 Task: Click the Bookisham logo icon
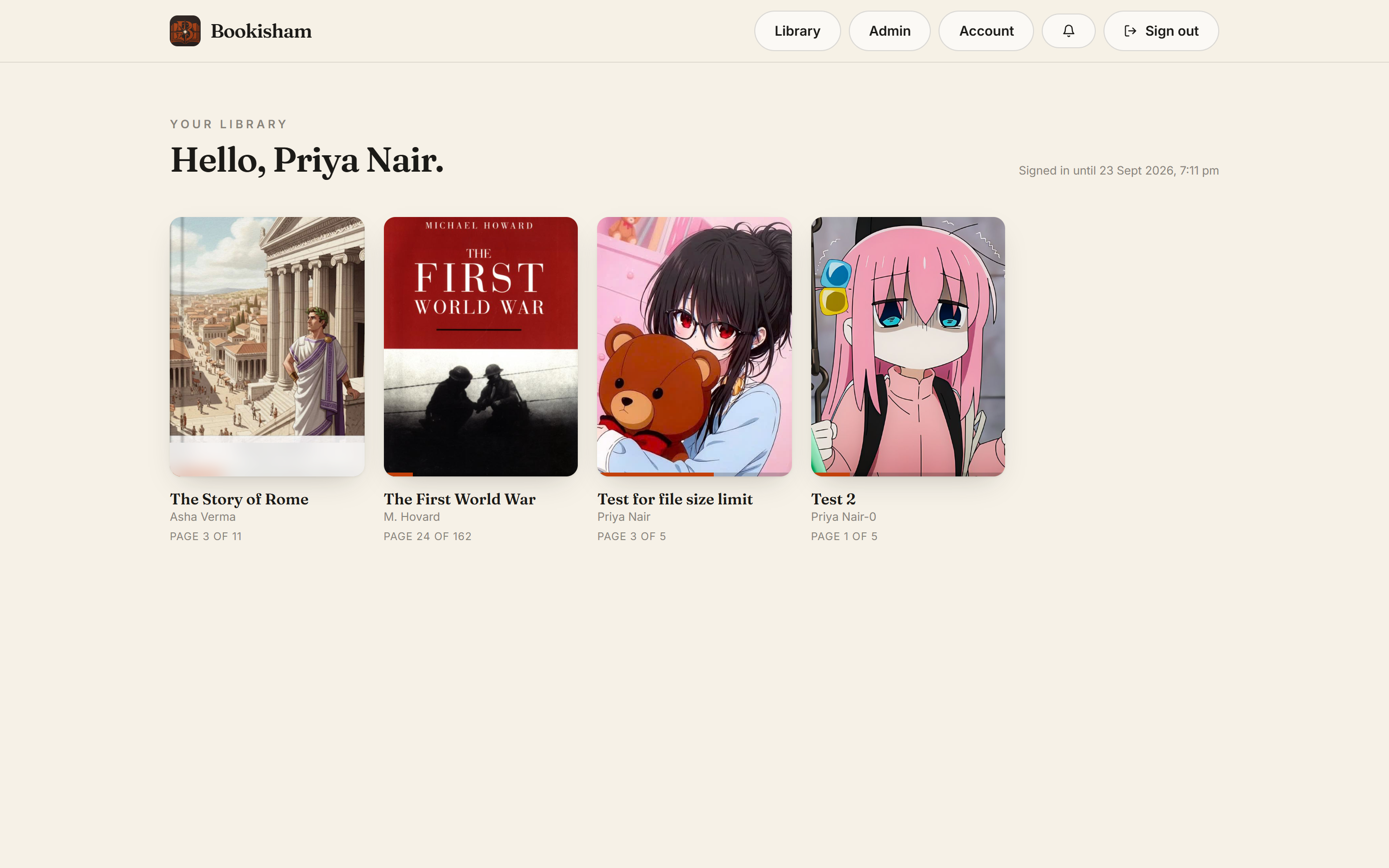pyautogui.click(x=185, y=31)
